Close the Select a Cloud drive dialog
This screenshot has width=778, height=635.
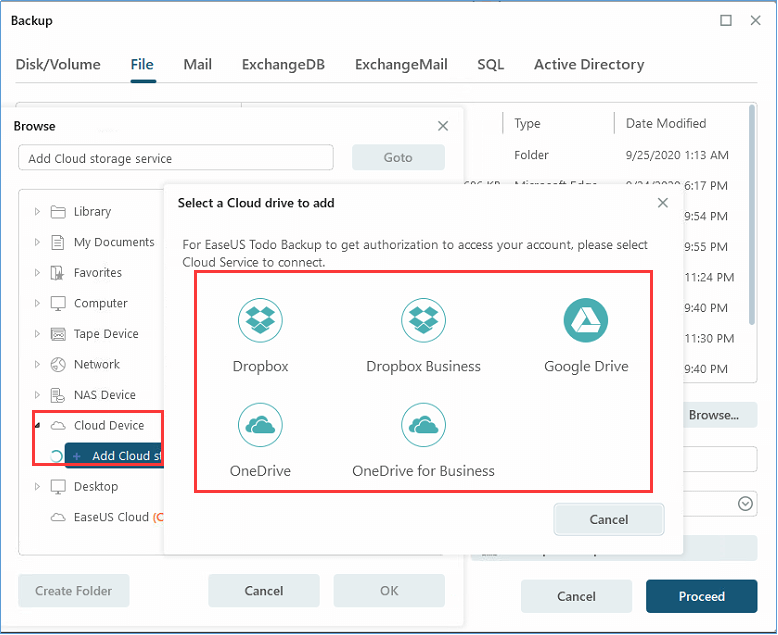pyautogui.click(x=662, y=203)
